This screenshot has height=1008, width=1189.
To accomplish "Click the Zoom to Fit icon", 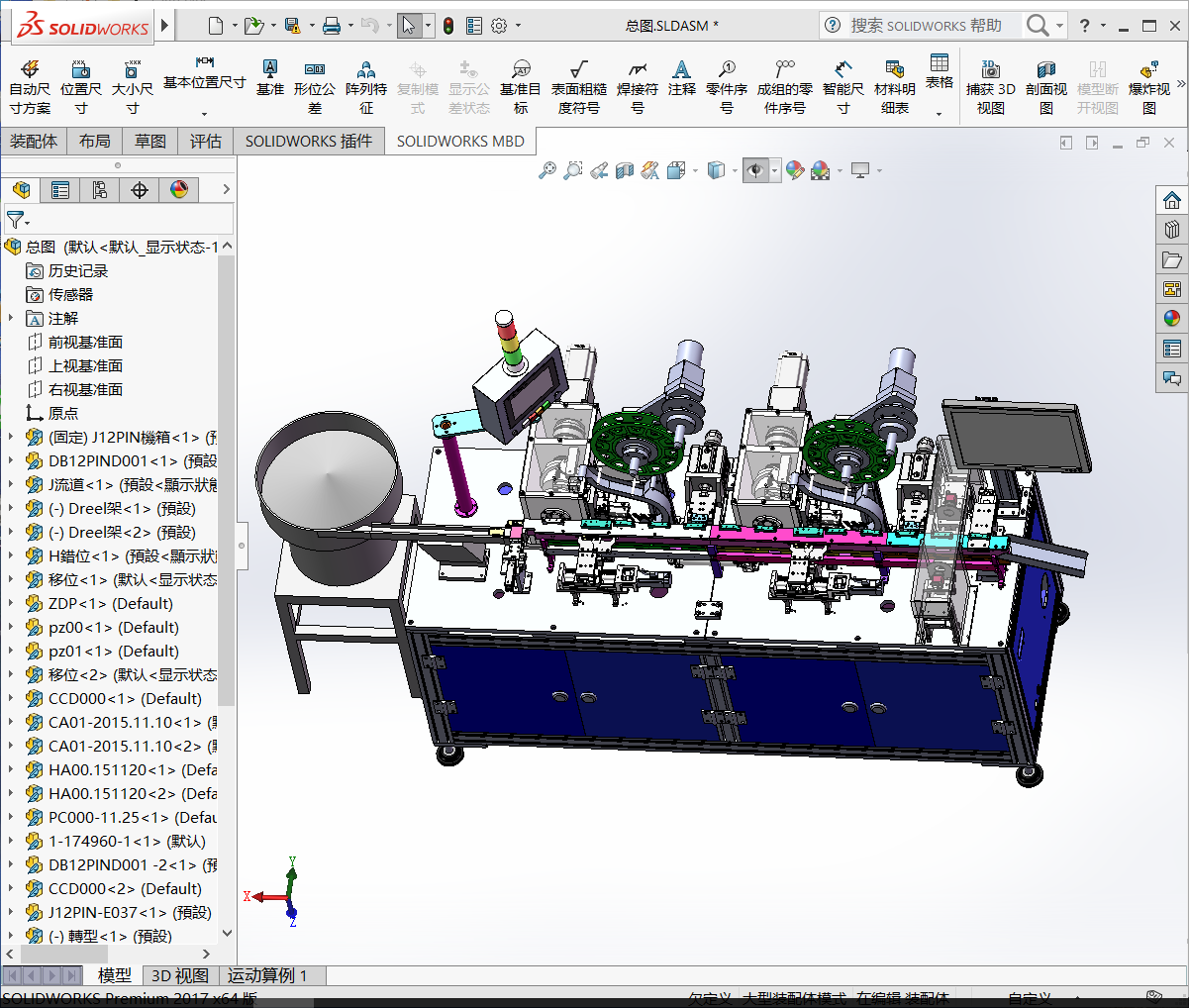I will [547, 170].
